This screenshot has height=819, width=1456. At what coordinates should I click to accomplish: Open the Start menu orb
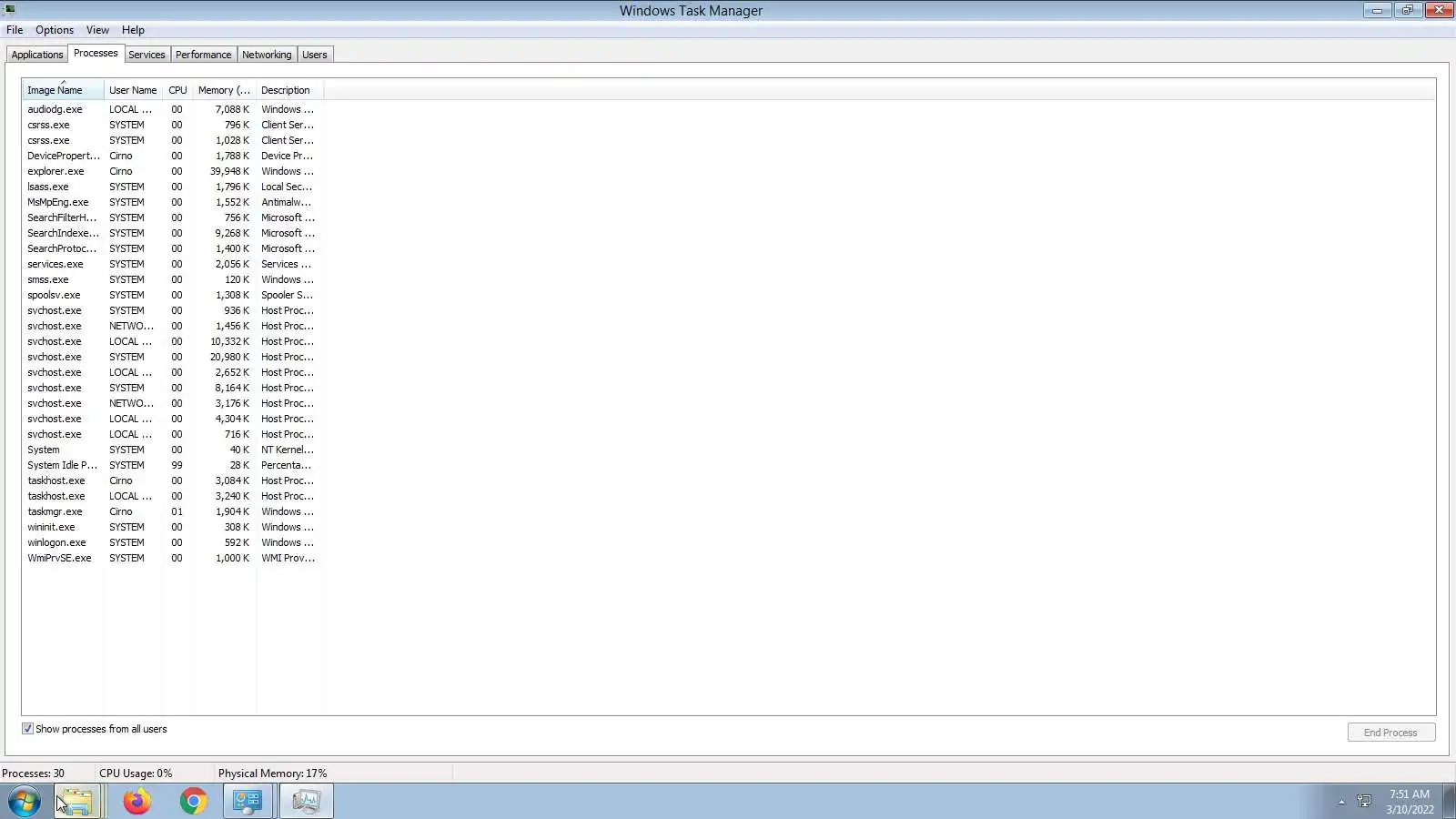[25, 802]
